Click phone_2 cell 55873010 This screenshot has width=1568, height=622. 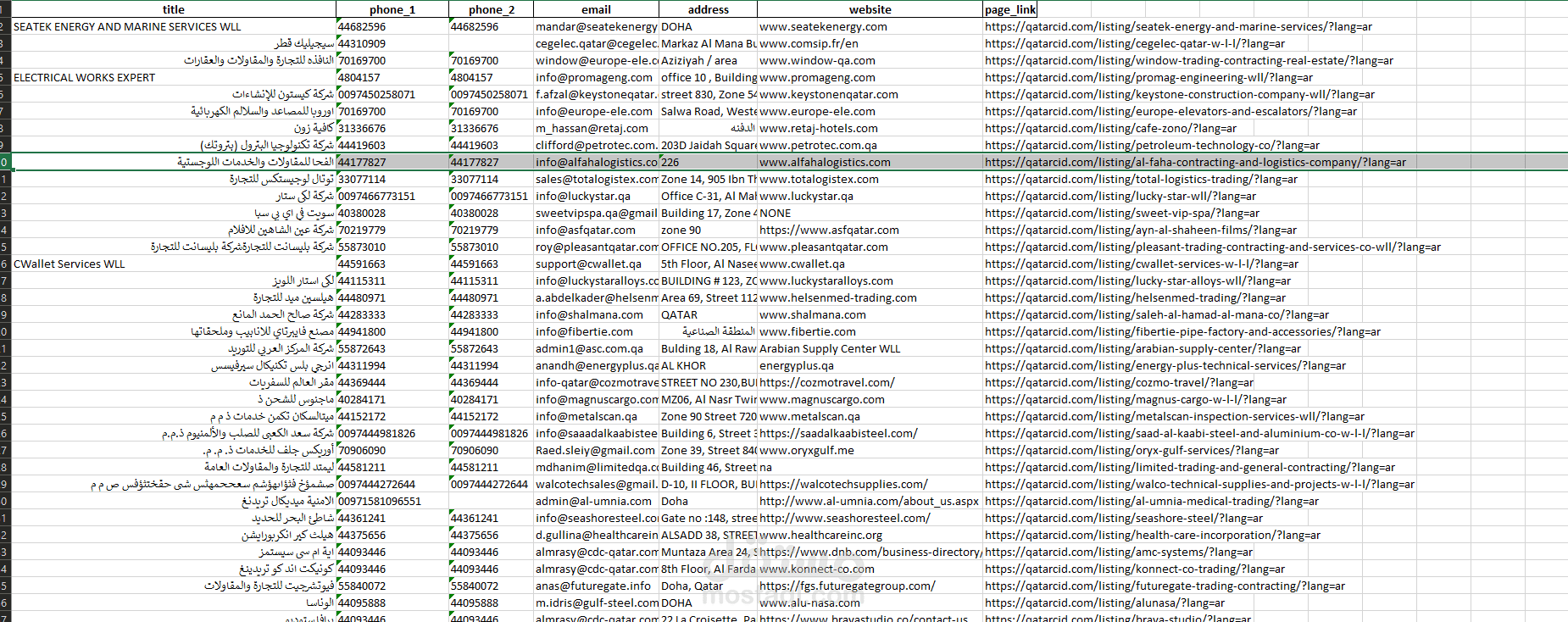coord(491,247)
